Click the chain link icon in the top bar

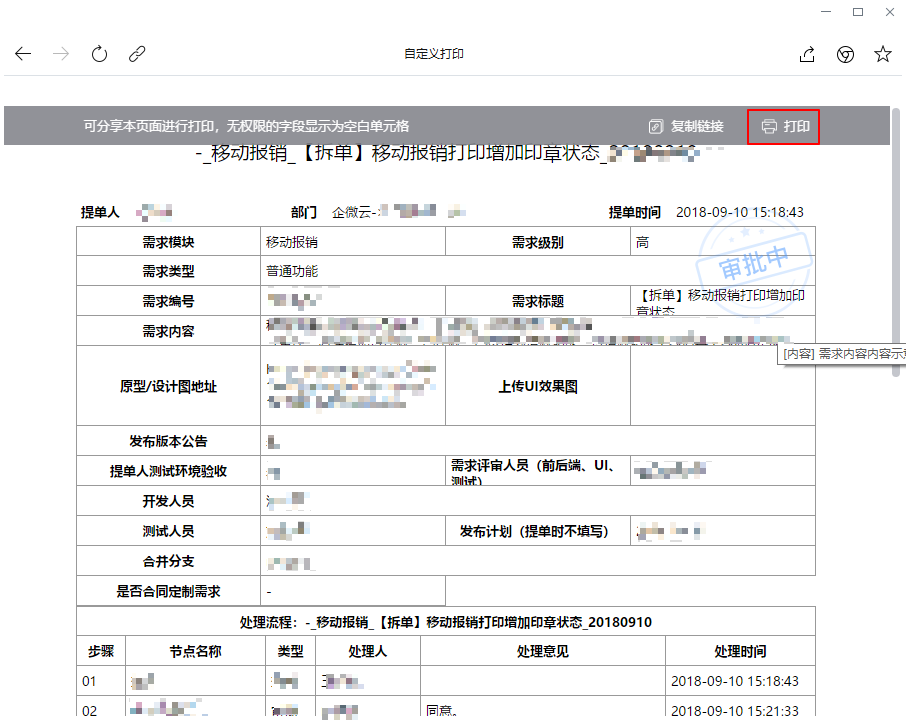(x=137, y=54)
